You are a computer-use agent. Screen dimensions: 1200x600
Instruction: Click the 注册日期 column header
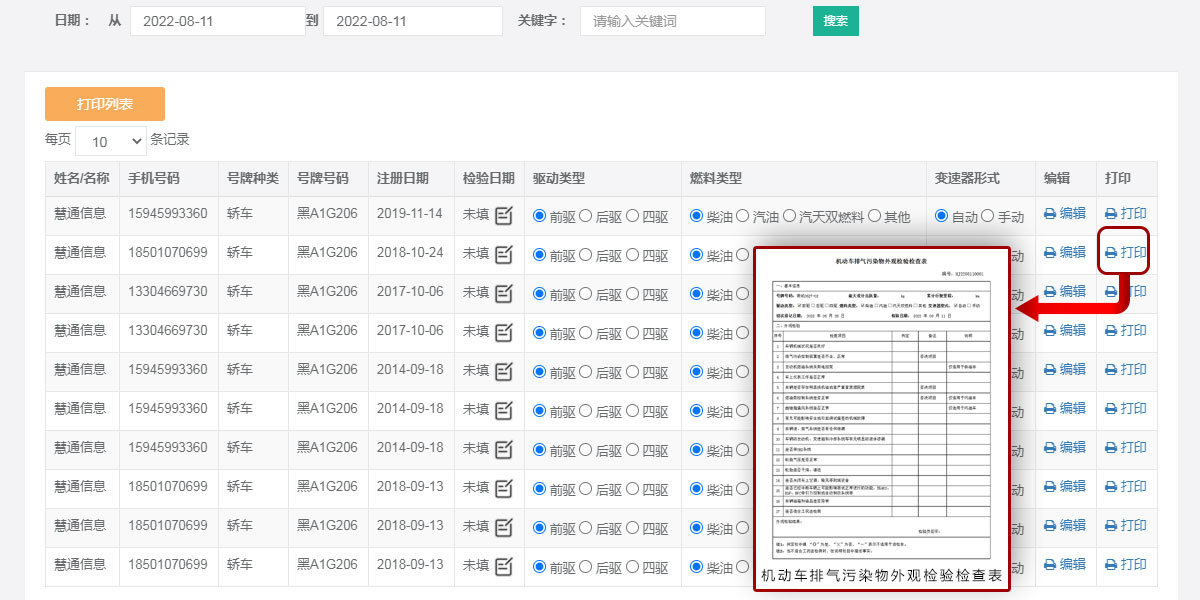click(402, 178)
